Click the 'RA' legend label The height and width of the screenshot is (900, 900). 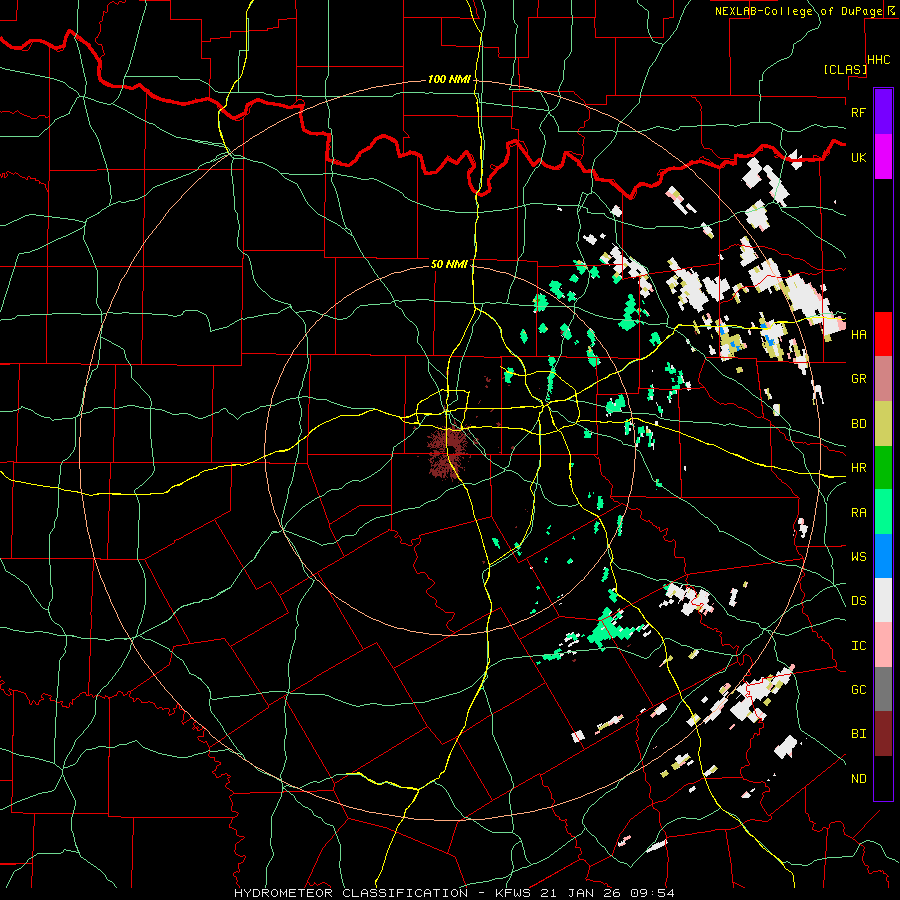coord(858,512)
